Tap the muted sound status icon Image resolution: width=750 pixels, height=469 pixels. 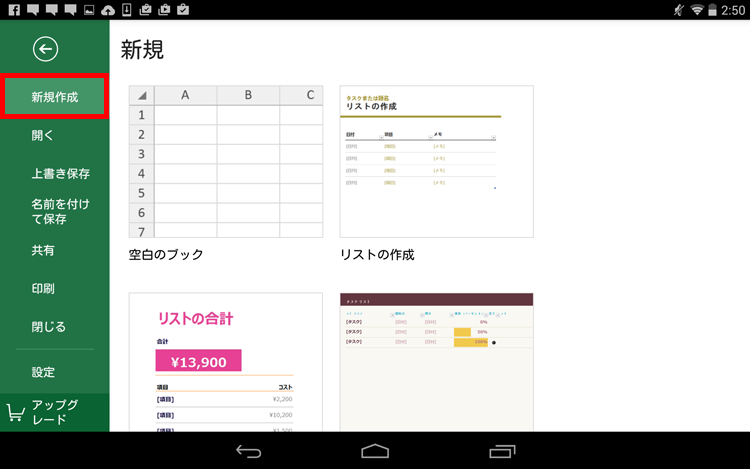[679, 10]
